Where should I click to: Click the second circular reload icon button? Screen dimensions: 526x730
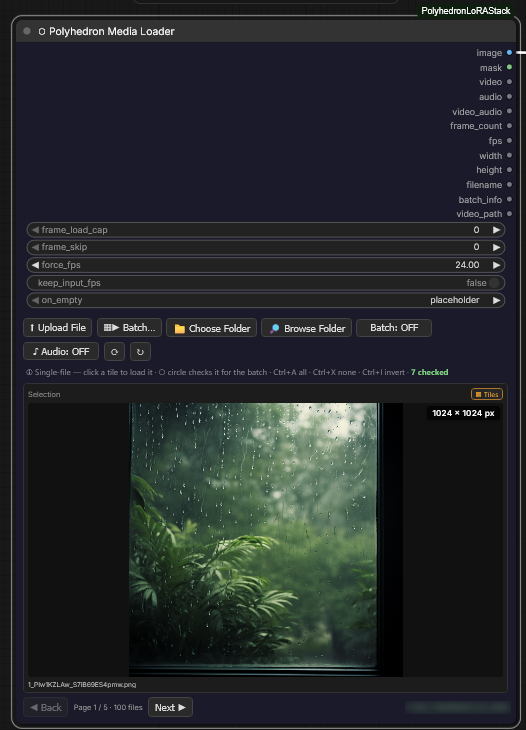tap(140, 351)
